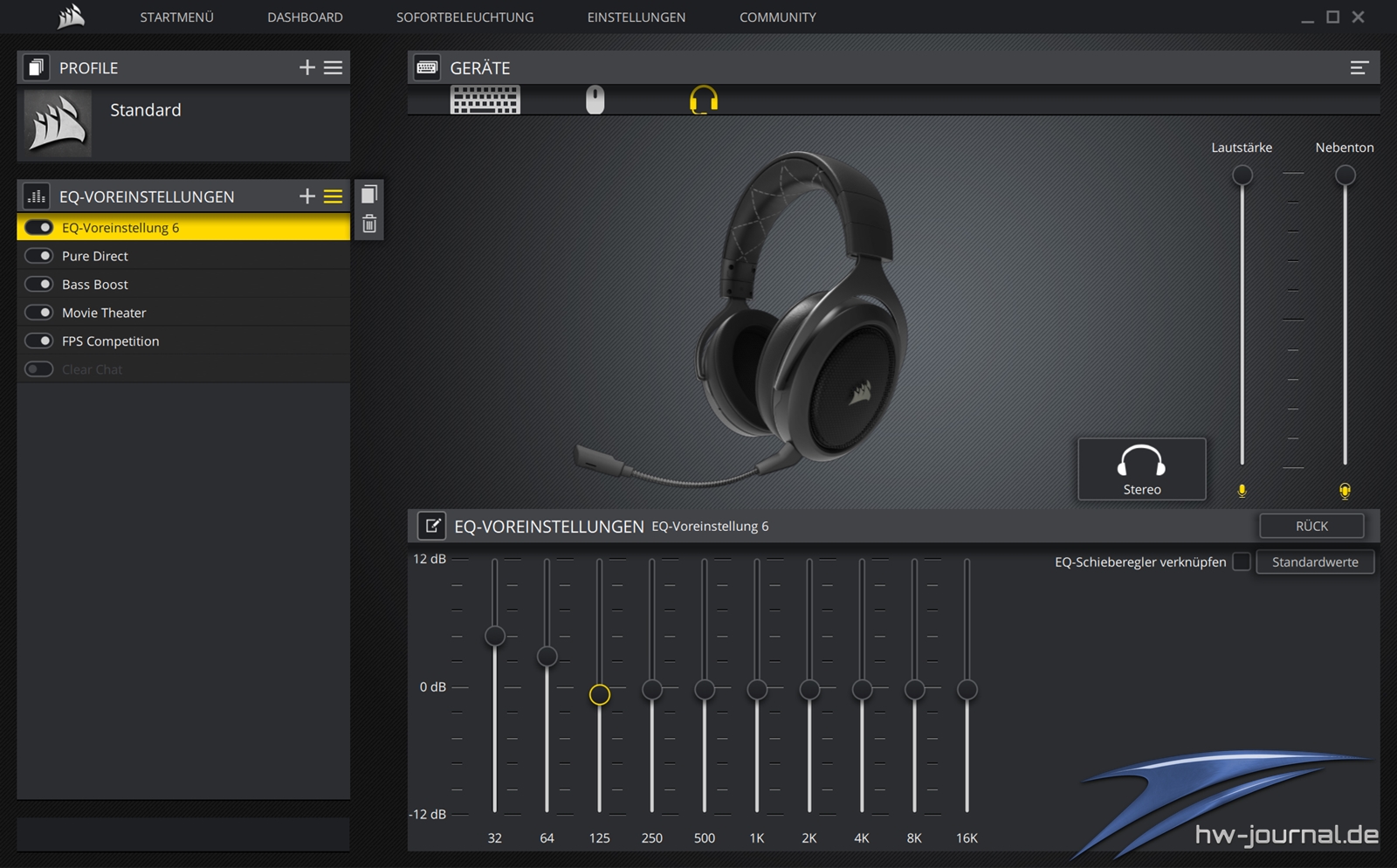Click the edit icon beside EQ-Voreinstellungen header
This screenshot has height=868, width=1397.
pyautogui.click(x=431, y=526)
